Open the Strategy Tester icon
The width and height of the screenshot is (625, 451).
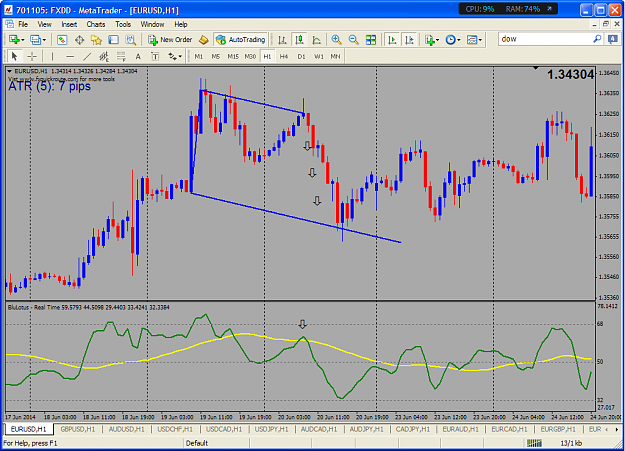[x=131, y=39]
